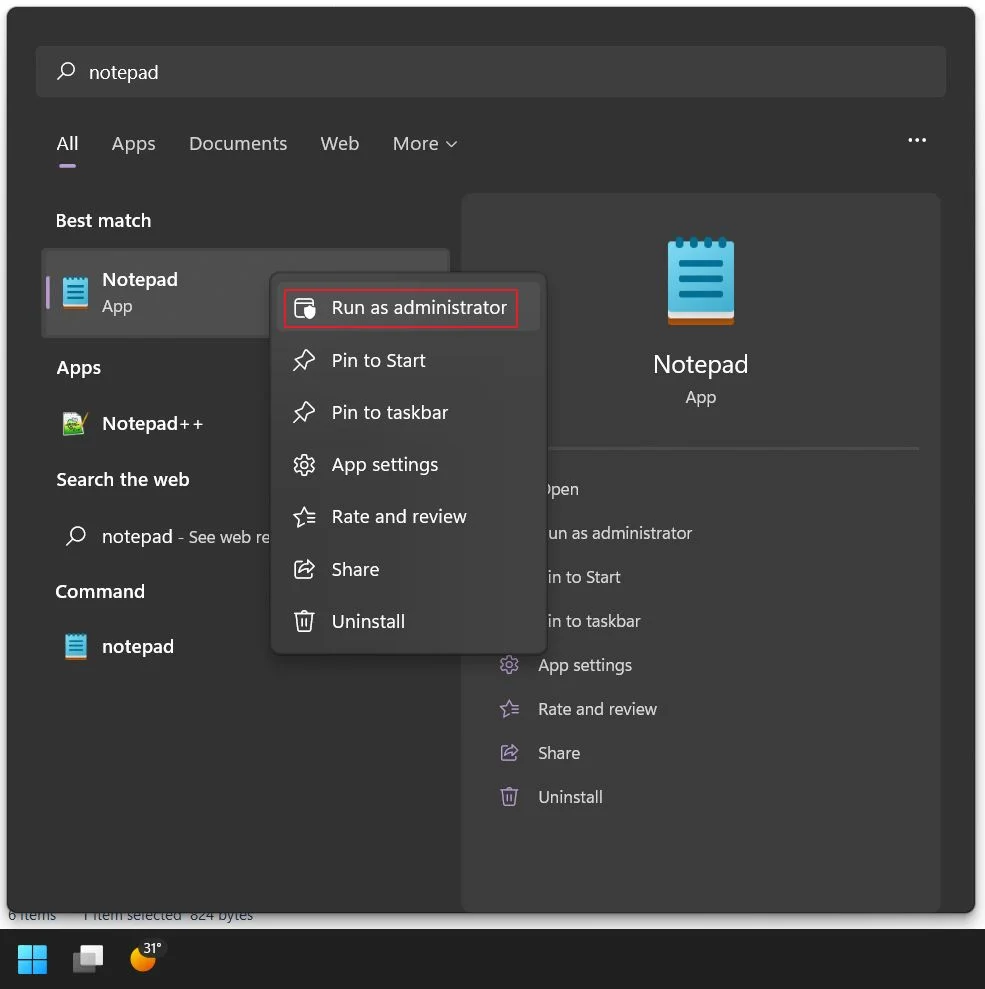
Task: Open Task View on the taskbar
Action: [x=88, y=959]
